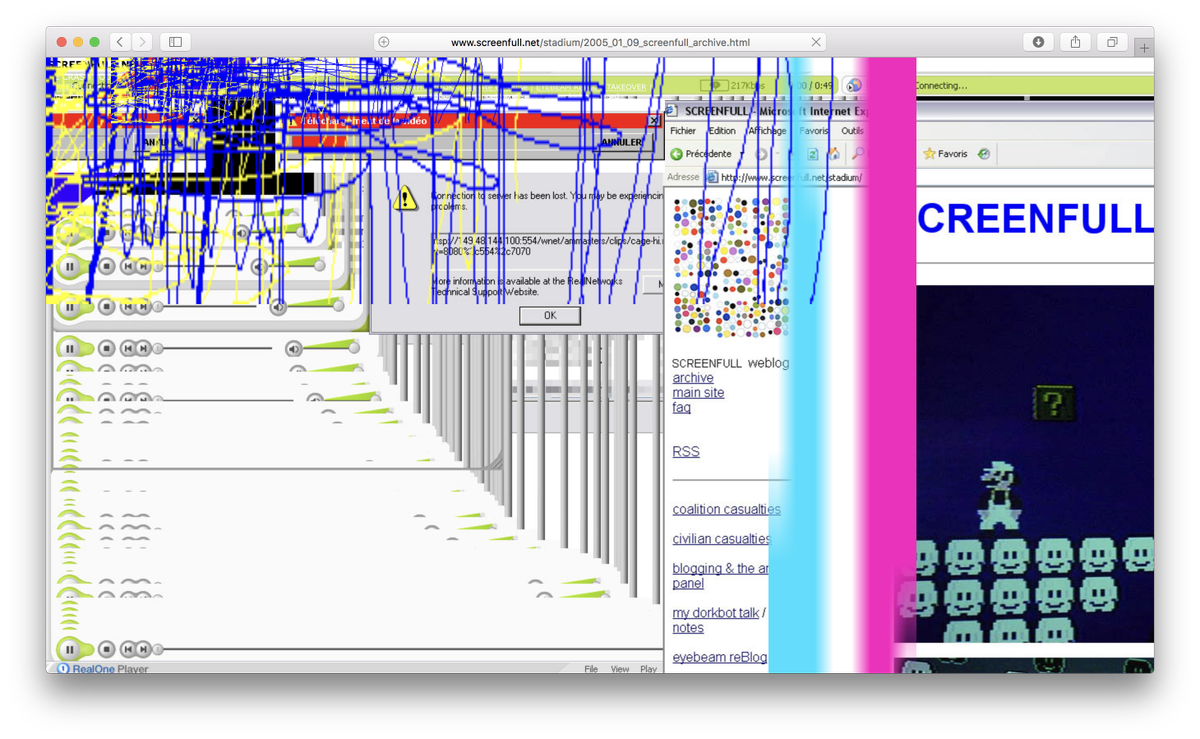The image size is (1200, 739).
Task: Expand the Précédente history dropdown arrow
Action: (741, 154)
